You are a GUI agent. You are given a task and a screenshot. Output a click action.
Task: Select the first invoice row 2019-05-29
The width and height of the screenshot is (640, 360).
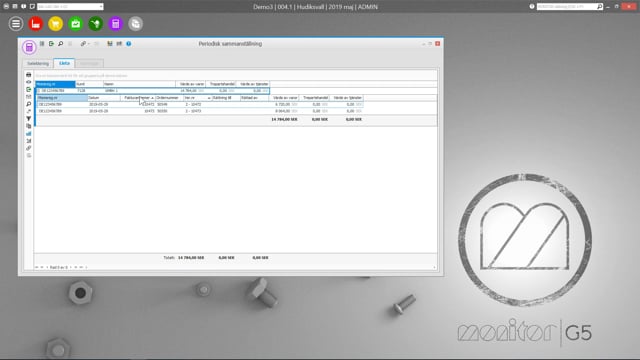click(x=200, y=104)
